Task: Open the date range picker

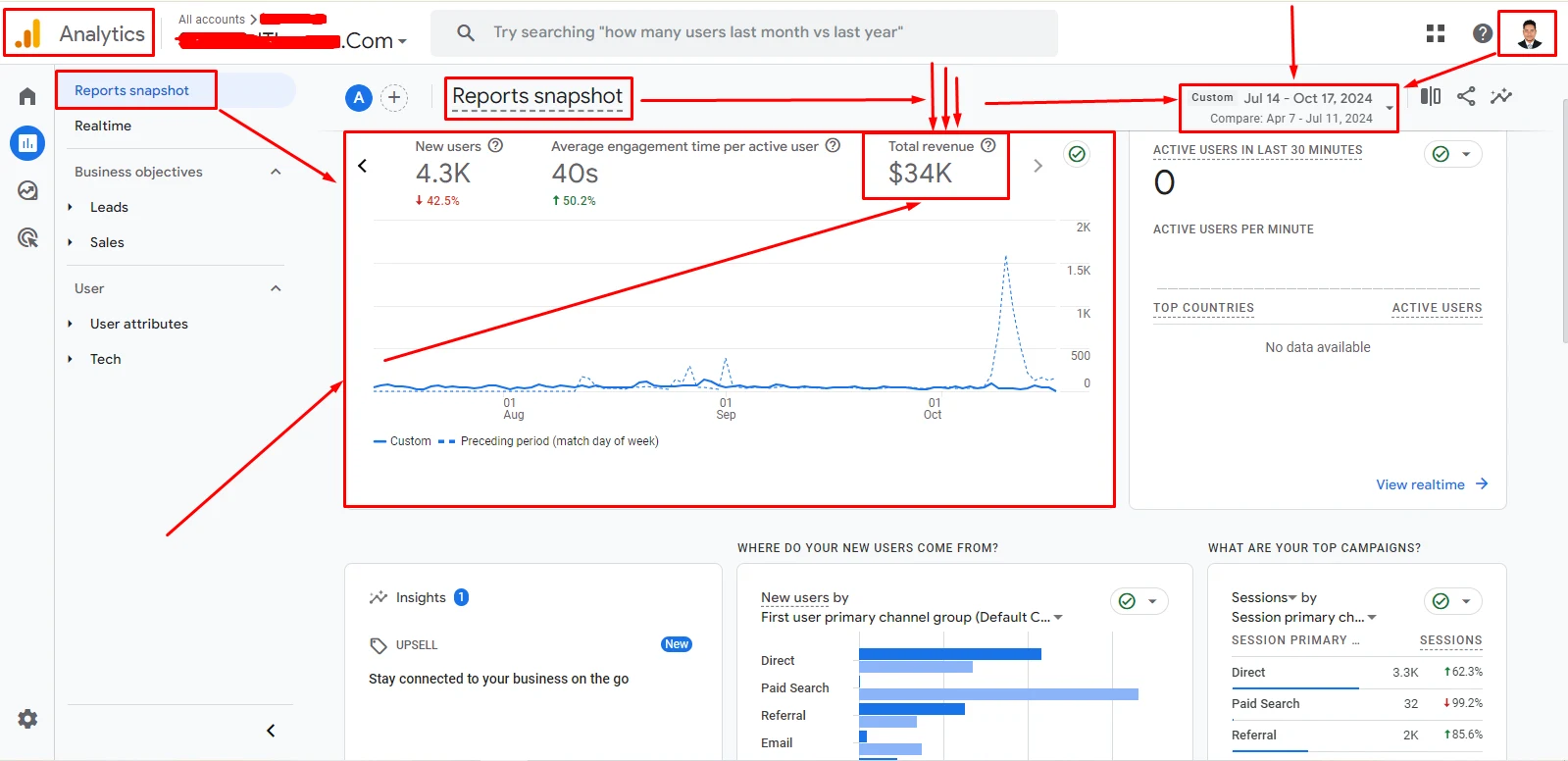Action: (1290, 107)
